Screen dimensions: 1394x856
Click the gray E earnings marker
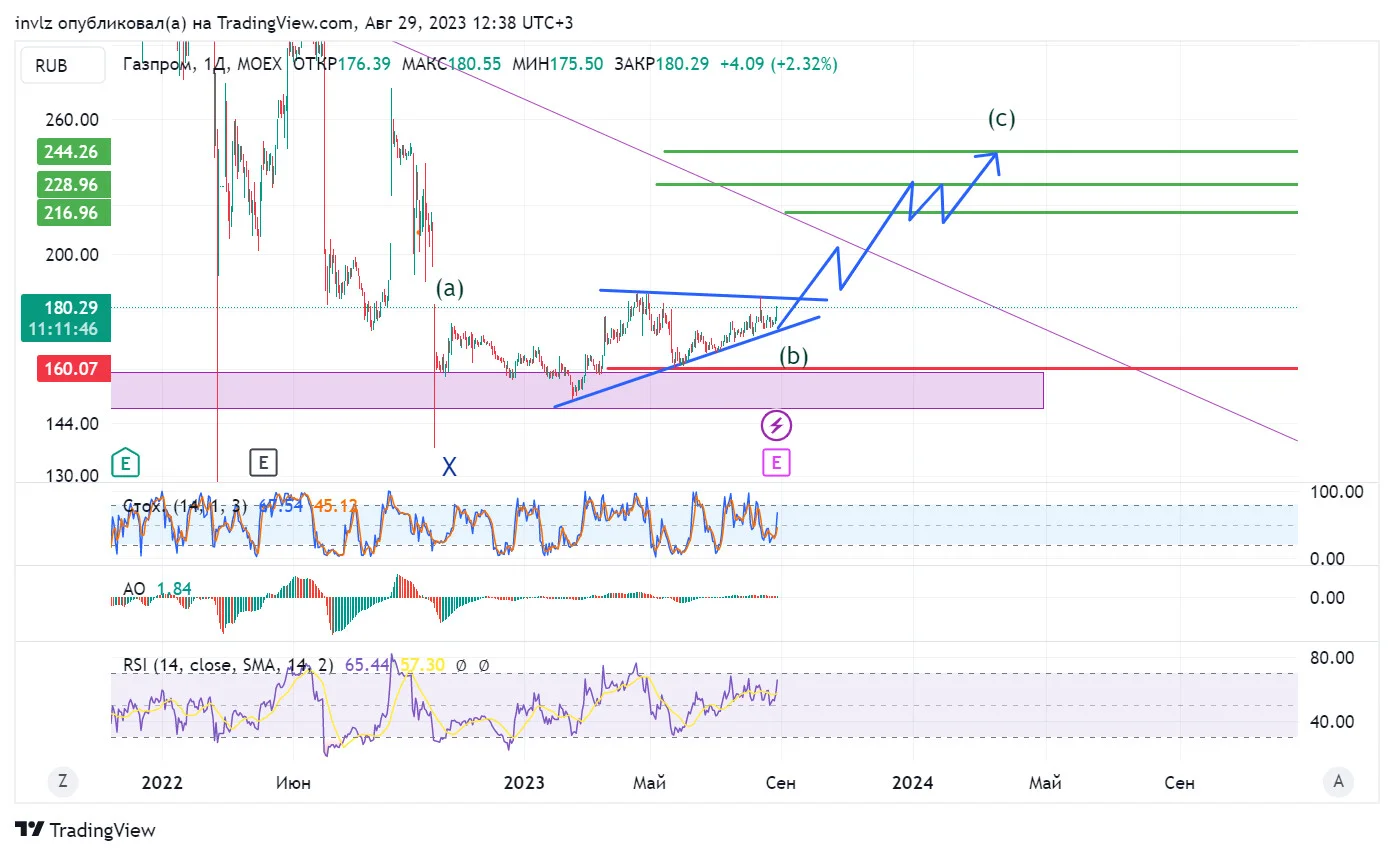pos(263,462)
